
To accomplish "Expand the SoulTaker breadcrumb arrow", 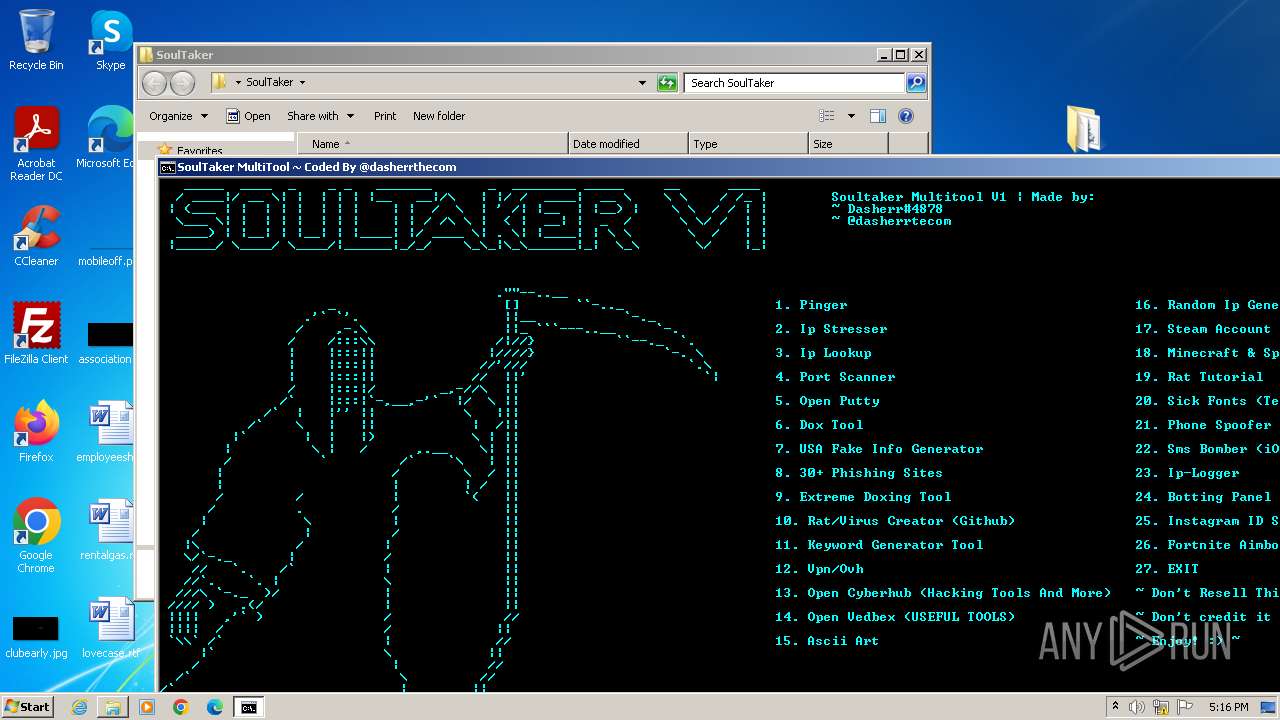I will tap(302, 83).
